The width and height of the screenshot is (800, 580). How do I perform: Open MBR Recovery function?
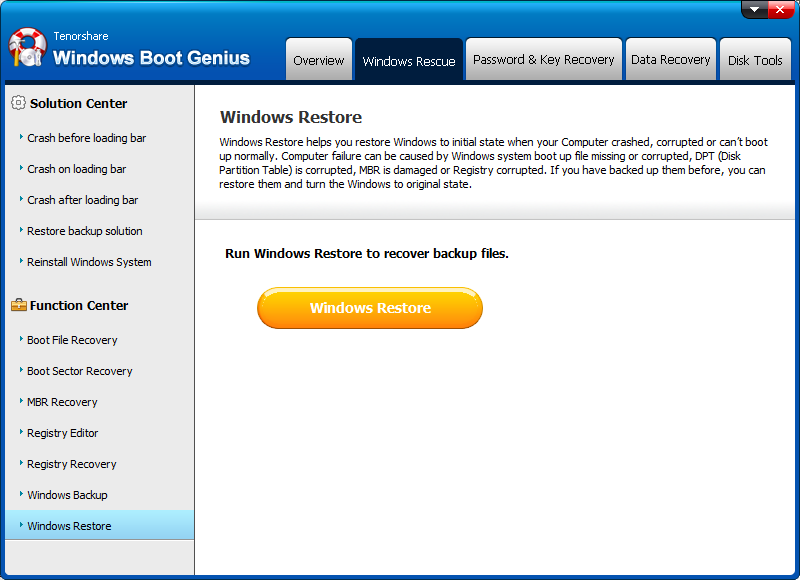(62, 402)
